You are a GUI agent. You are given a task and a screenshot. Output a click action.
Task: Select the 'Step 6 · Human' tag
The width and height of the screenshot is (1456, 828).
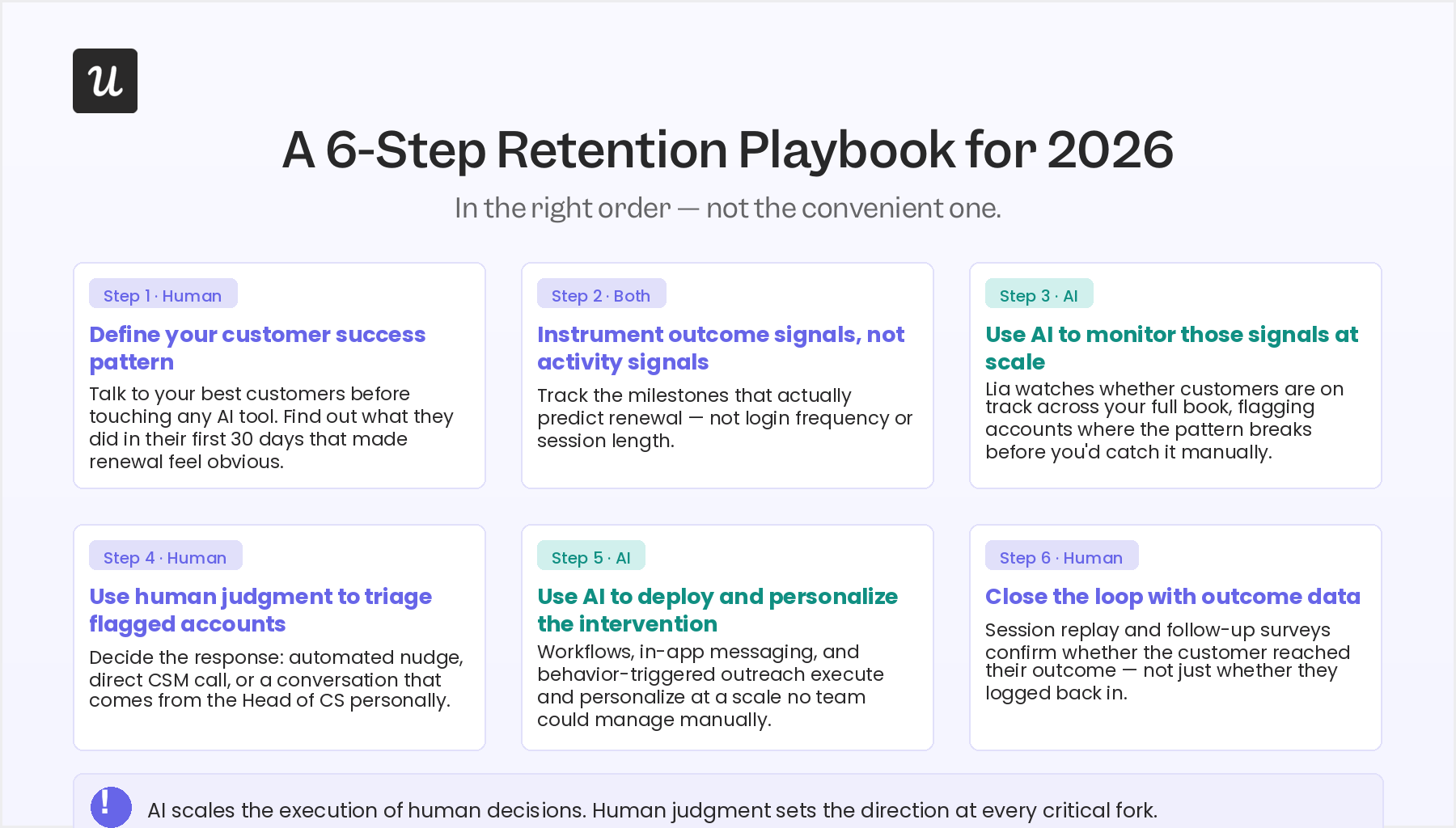point(1062,556)
